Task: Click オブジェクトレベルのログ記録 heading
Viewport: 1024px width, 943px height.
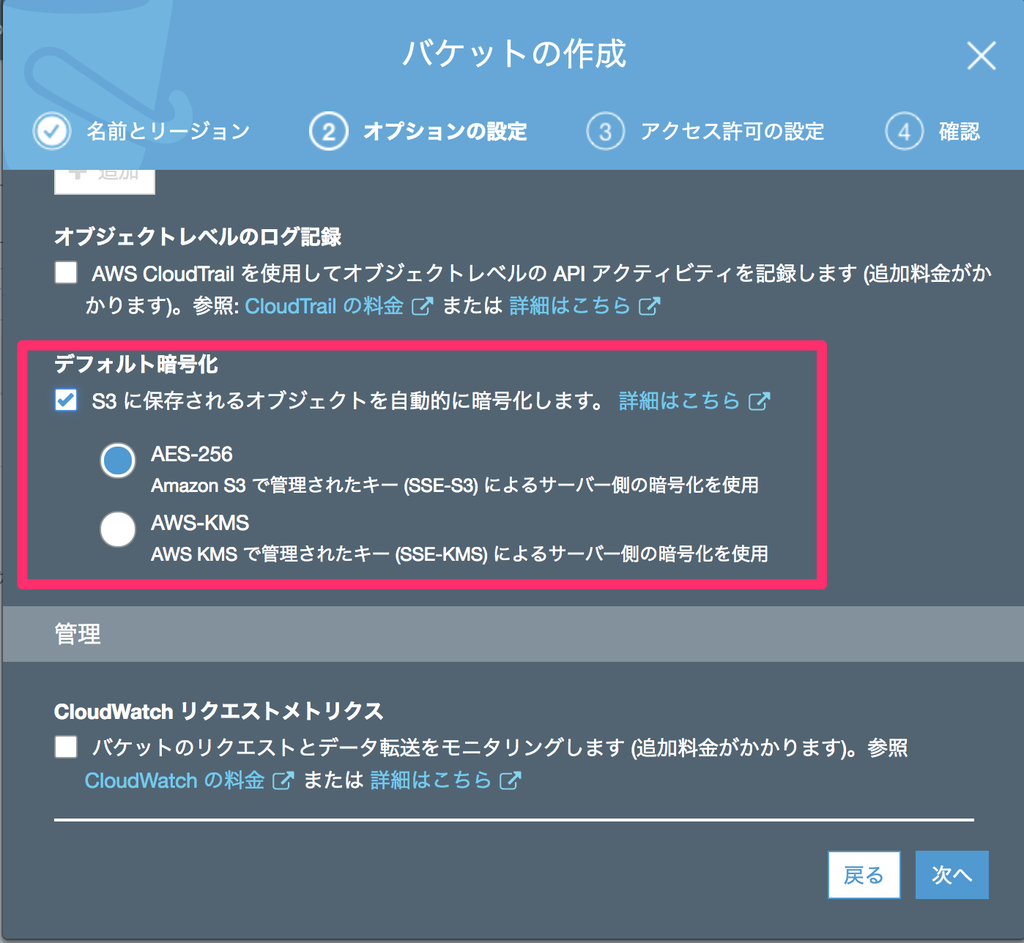Action: coord(198,236)
